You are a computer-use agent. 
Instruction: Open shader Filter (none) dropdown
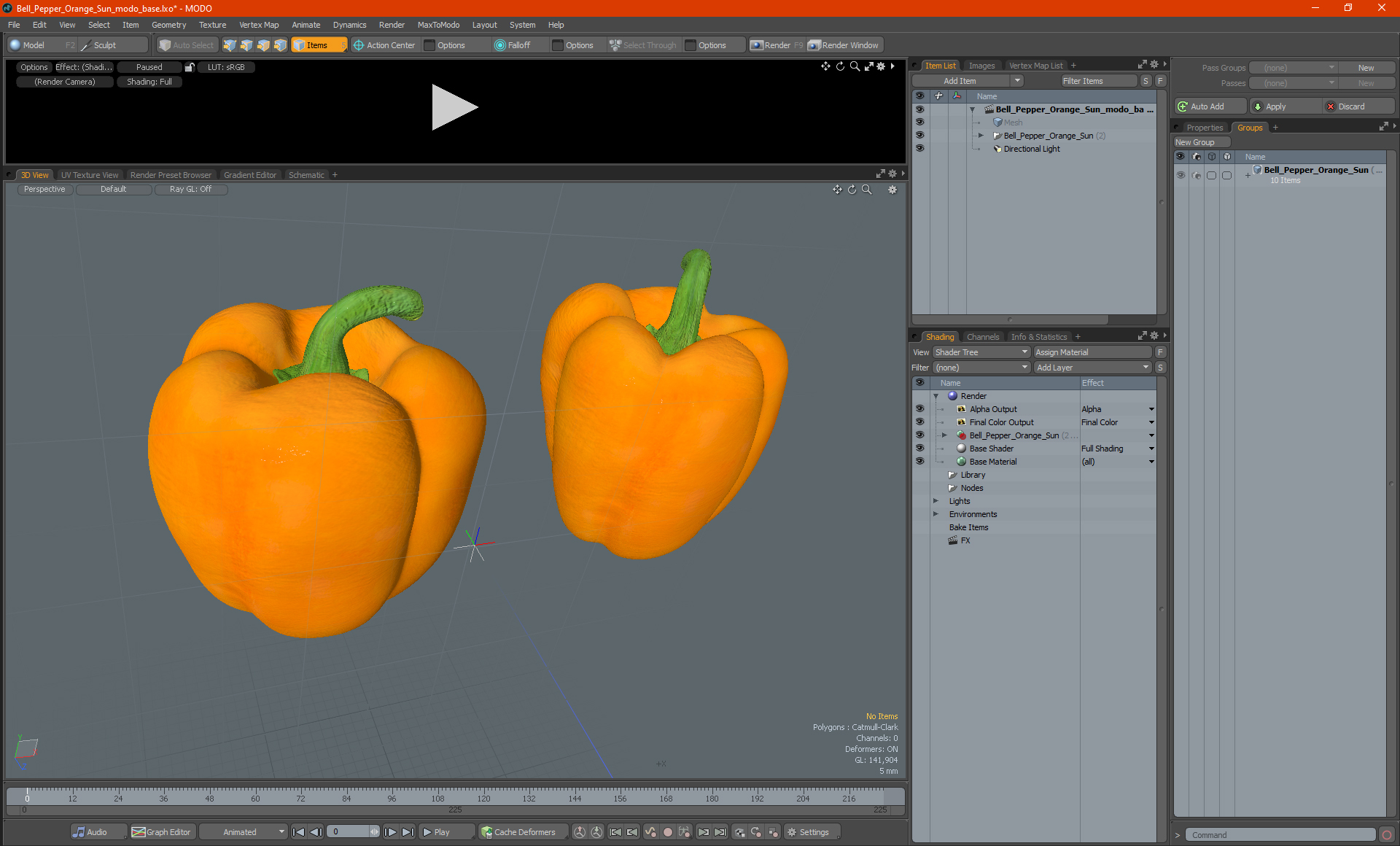click(x=981, y=368)
